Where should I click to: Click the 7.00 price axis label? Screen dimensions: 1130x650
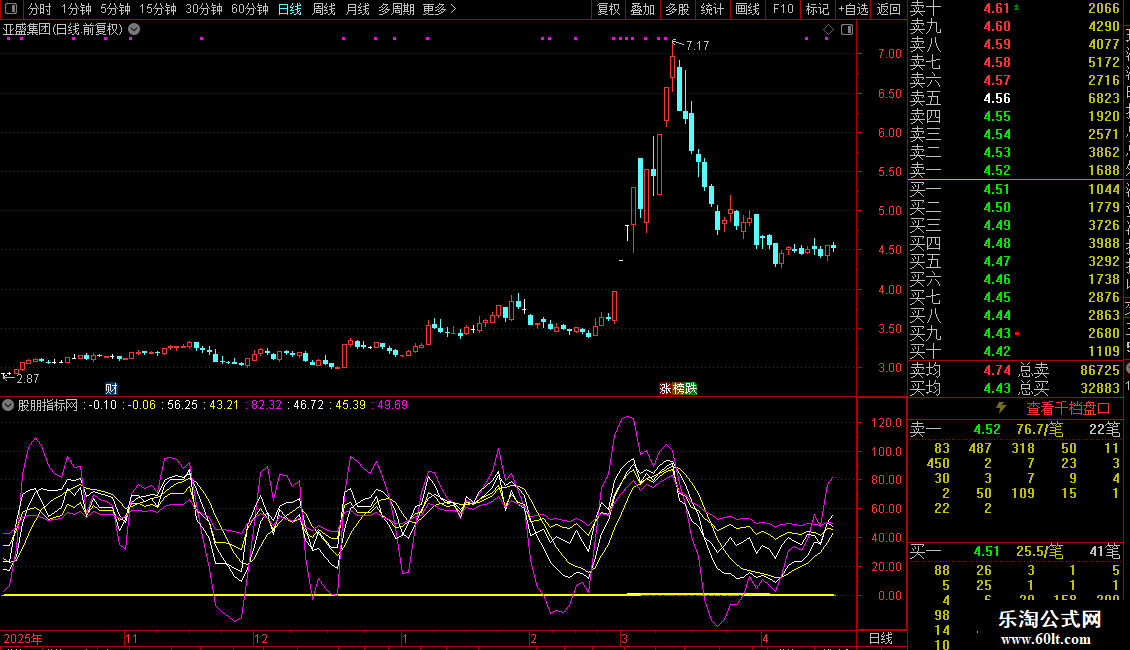coord(890,54)
